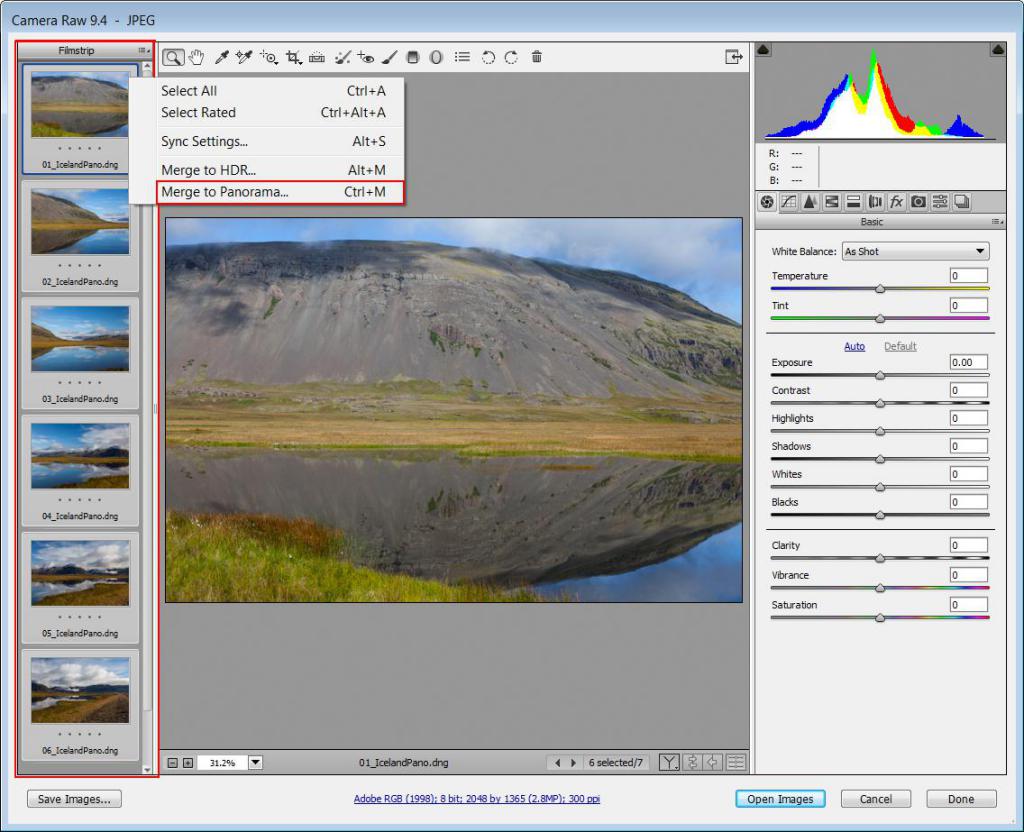1024x832 pixels.
Task: Choose Sync Settings from the menu
Action: pos(273,141)
